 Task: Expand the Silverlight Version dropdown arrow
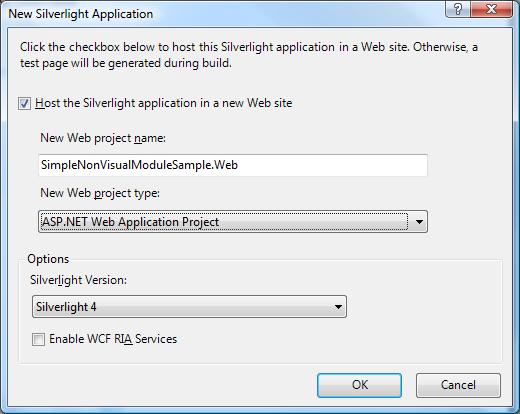[338, 307]
